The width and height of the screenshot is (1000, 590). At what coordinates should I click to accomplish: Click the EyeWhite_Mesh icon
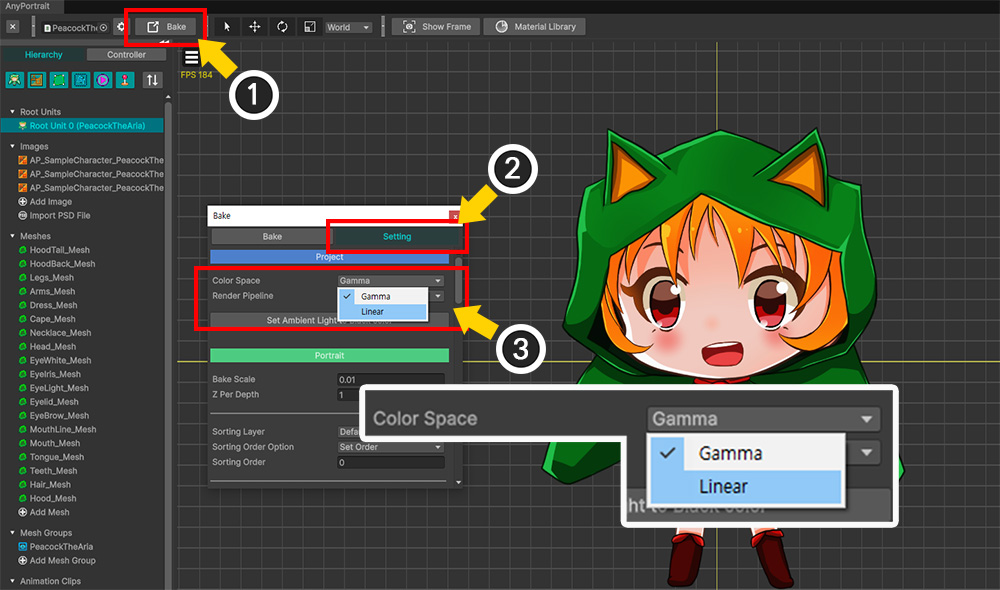pos(23,360)
